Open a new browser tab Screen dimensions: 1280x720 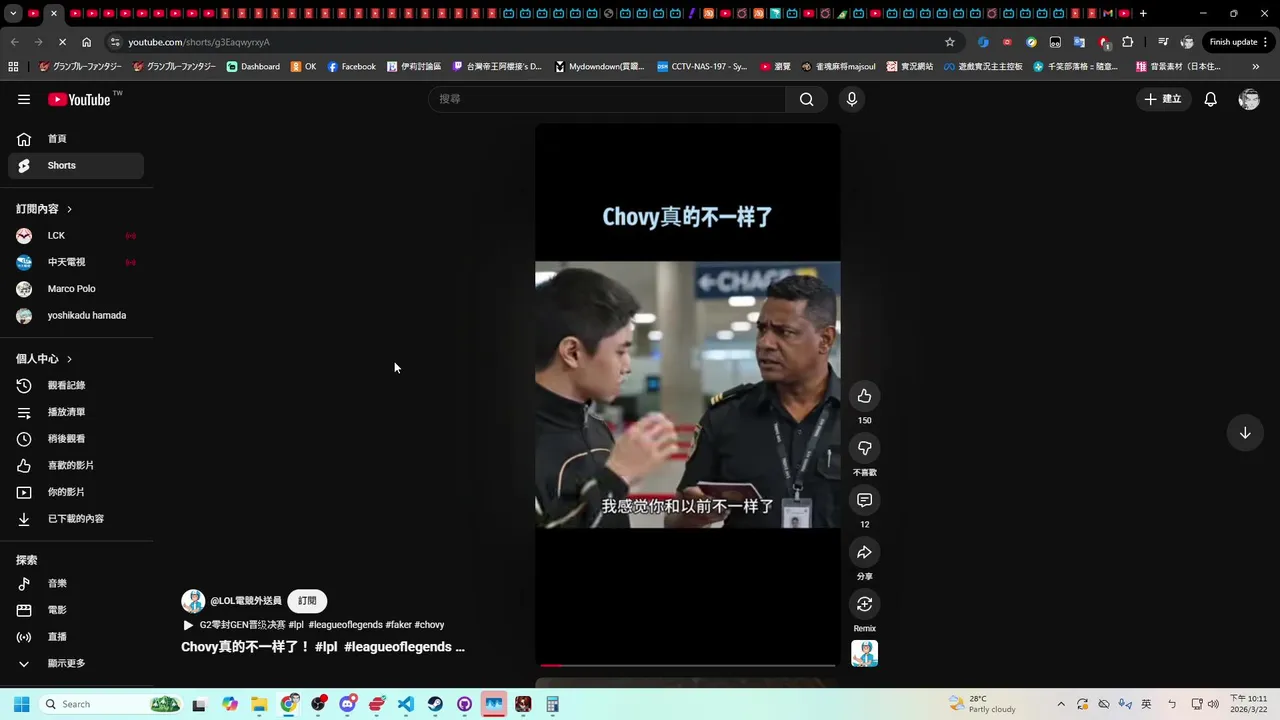pos(1143,13)
